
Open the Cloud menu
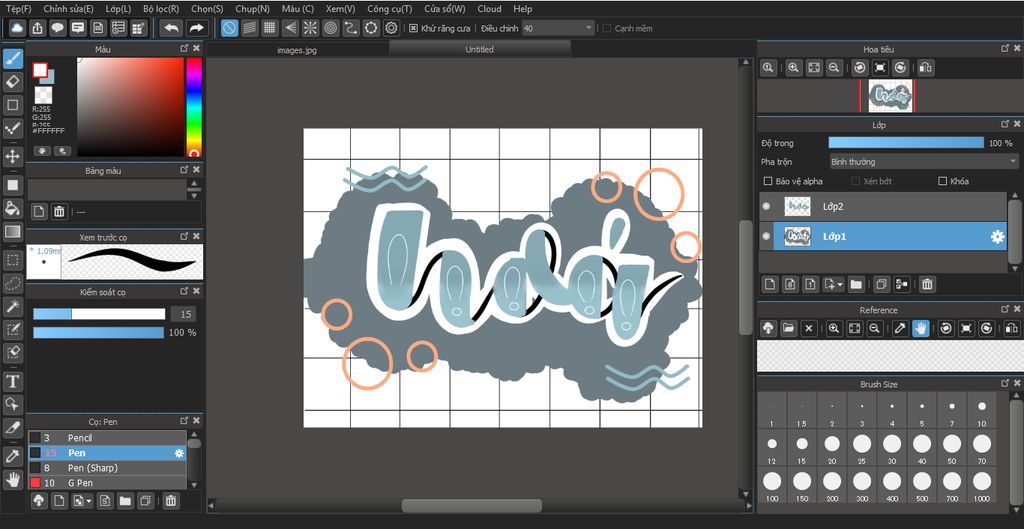[x=489, y=8]
